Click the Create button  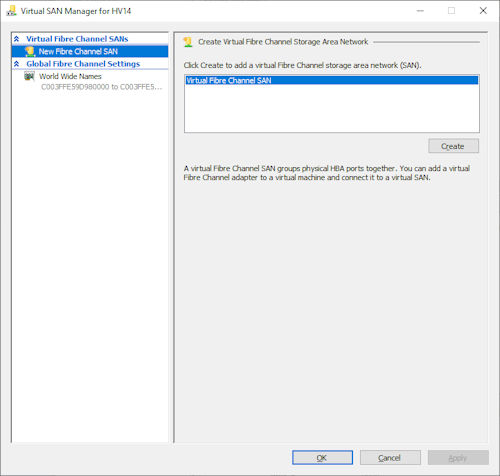(453, 146)
